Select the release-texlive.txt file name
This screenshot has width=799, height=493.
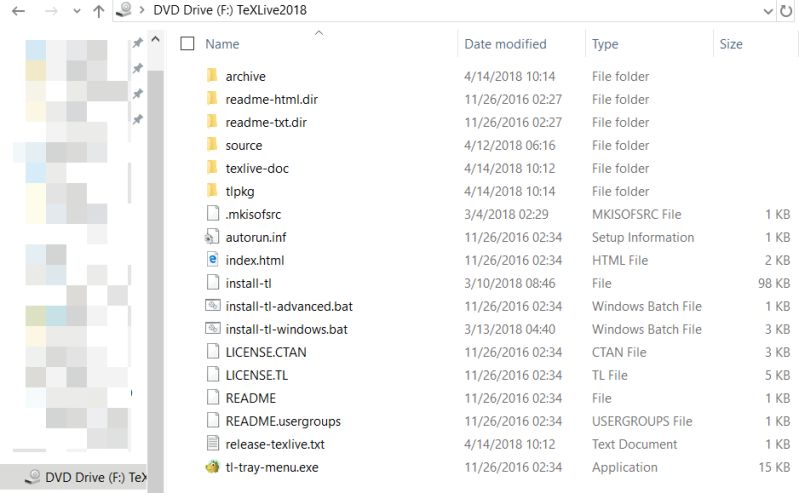point(275,444)
